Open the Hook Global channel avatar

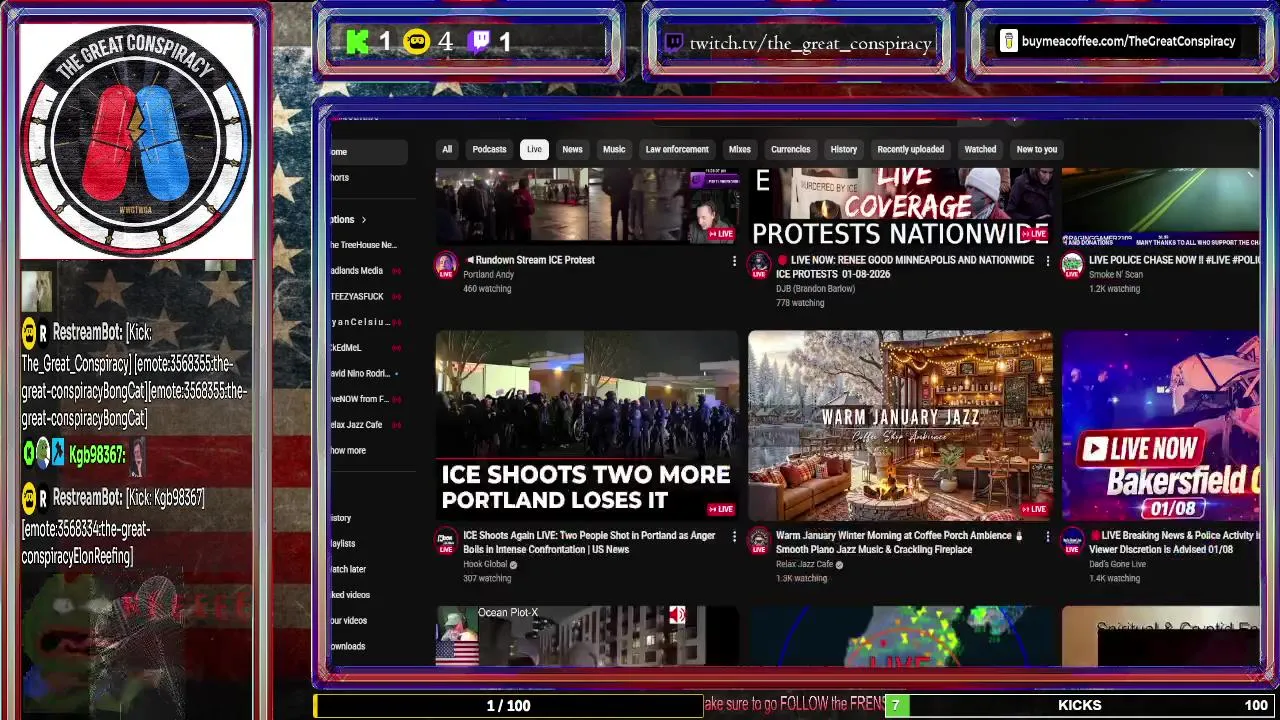tap(446, 540)
